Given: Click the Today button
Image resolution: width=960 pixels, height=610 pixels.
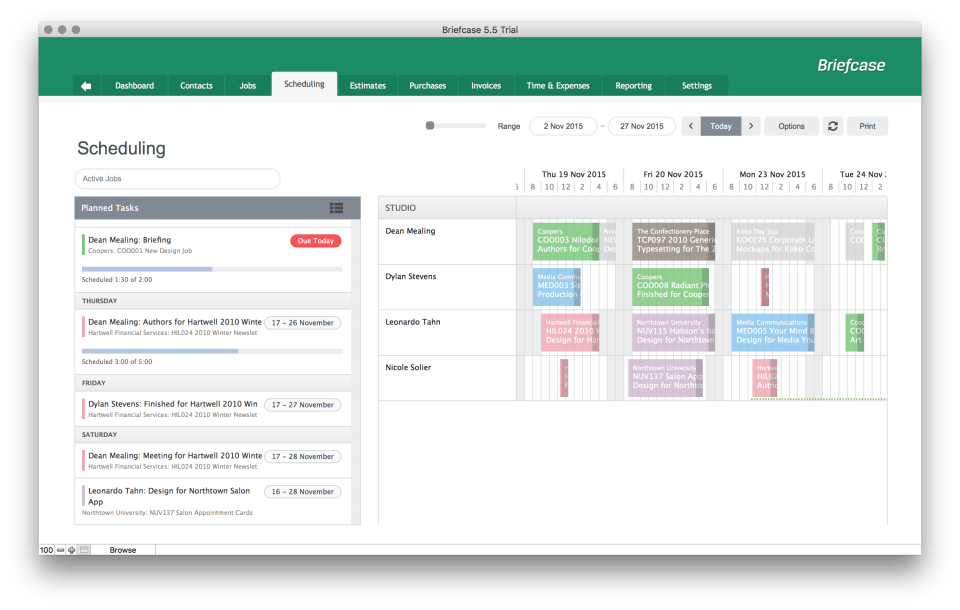Looking at the screenshot, I should tap(721, 126).
